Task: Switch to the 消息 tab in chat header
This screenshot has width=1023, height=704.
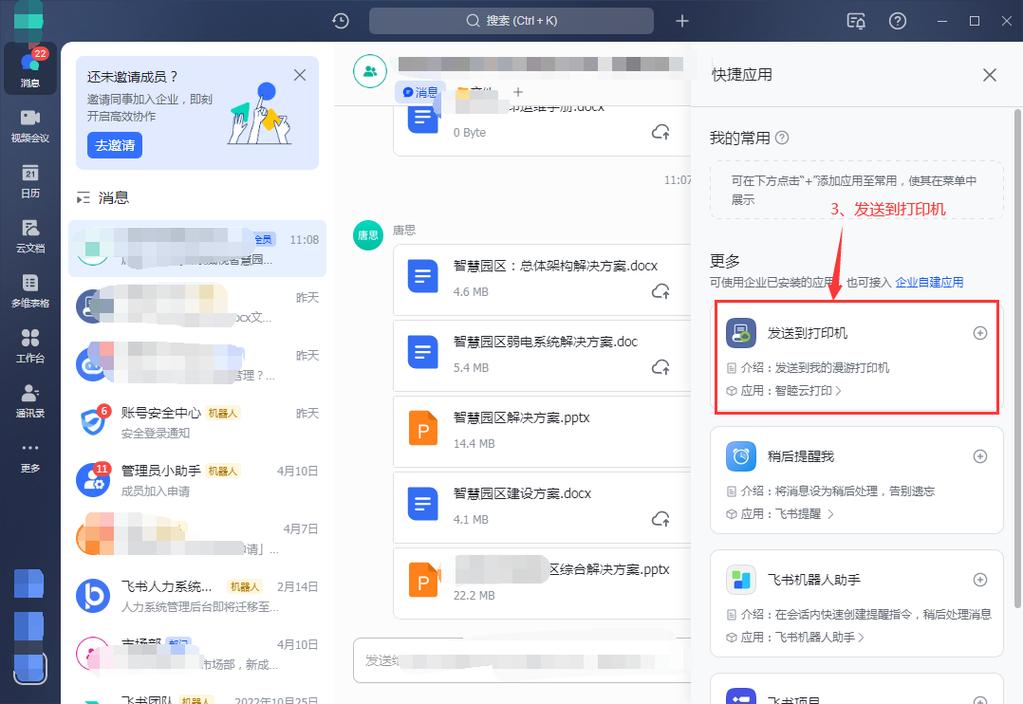Action: coord(421,92)
